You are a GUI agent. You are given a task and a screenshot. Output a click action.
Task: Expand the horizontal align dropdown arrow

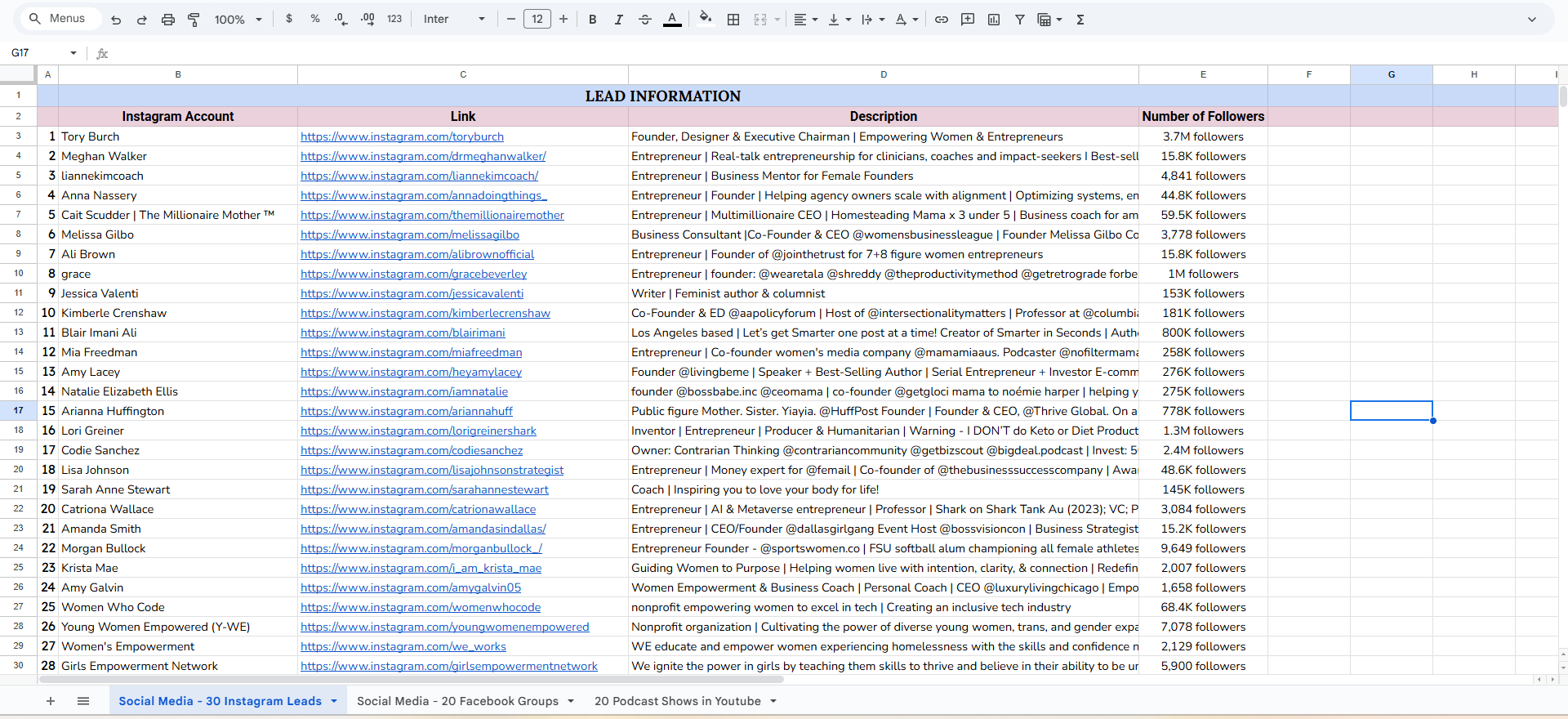pyautogui.click(x=815, y=20)
